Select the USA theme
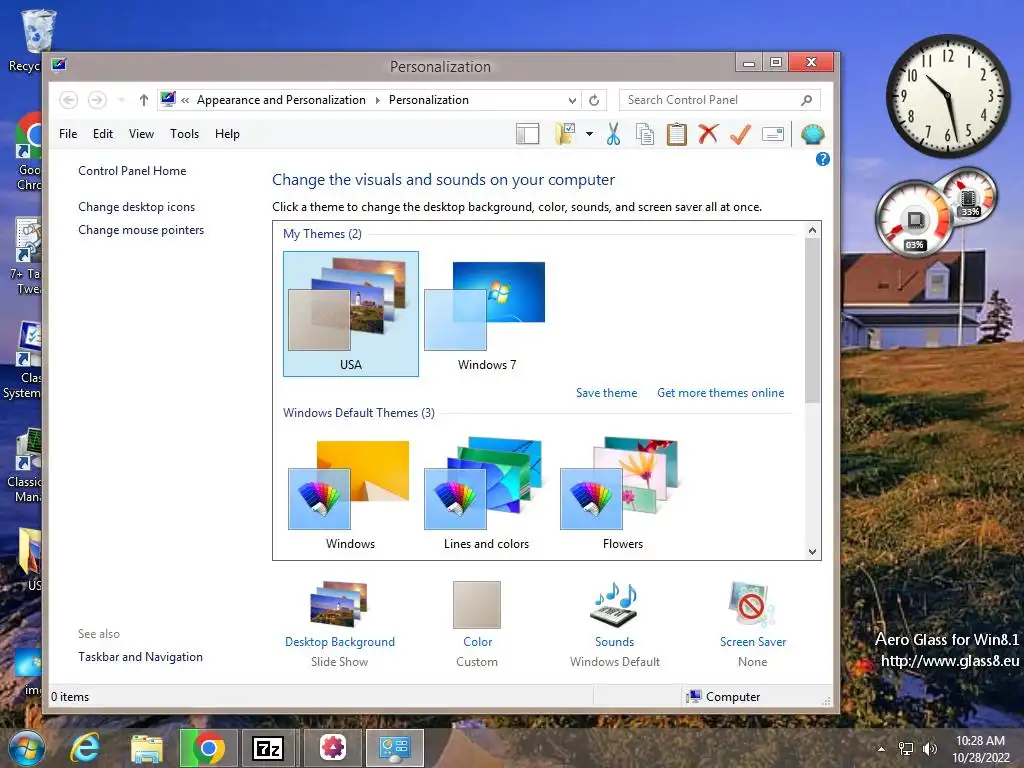Viewport: 1024px width, 768px height. tap(351, 314)
